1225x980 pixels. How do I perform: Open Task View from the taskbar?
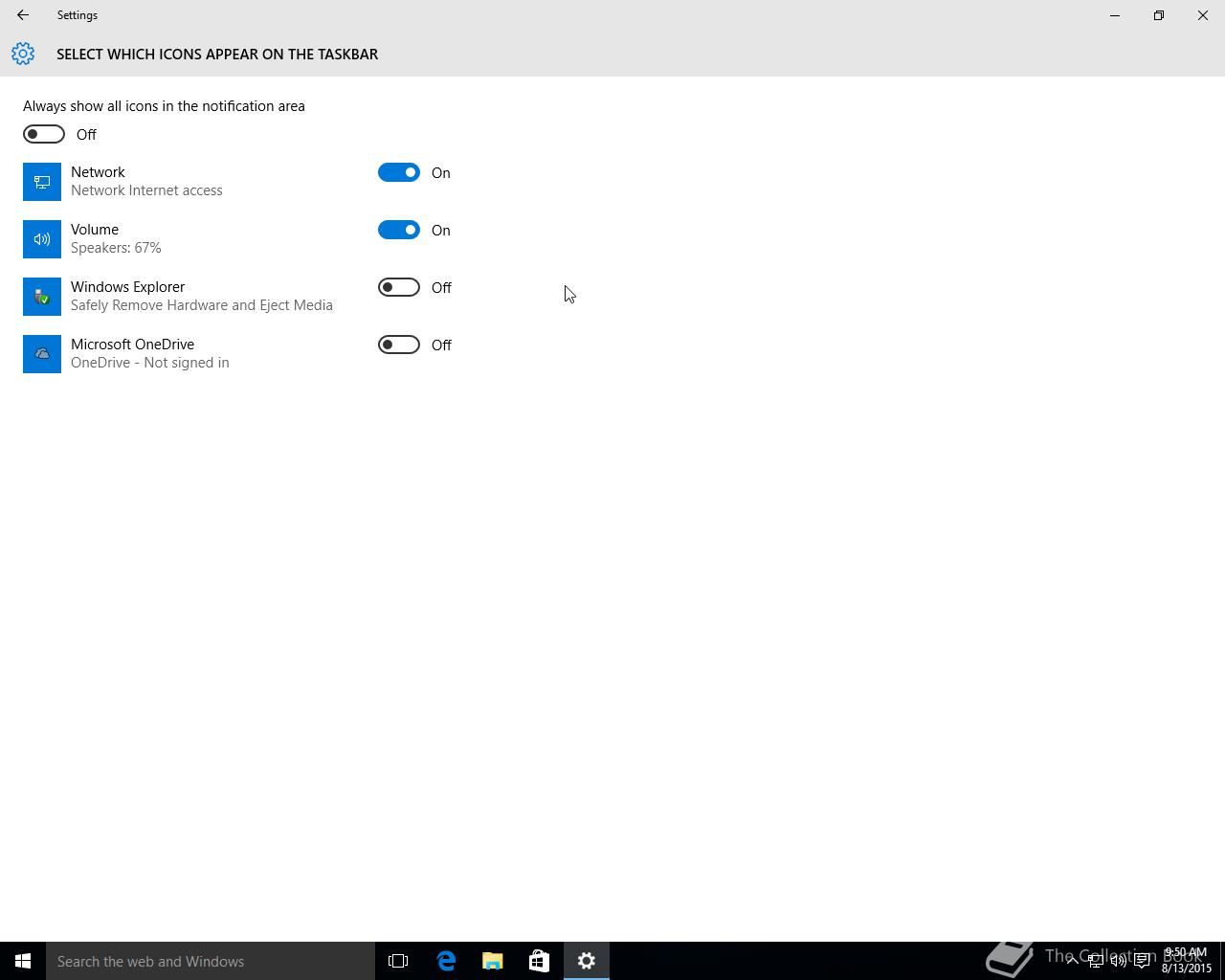(398, 961)
